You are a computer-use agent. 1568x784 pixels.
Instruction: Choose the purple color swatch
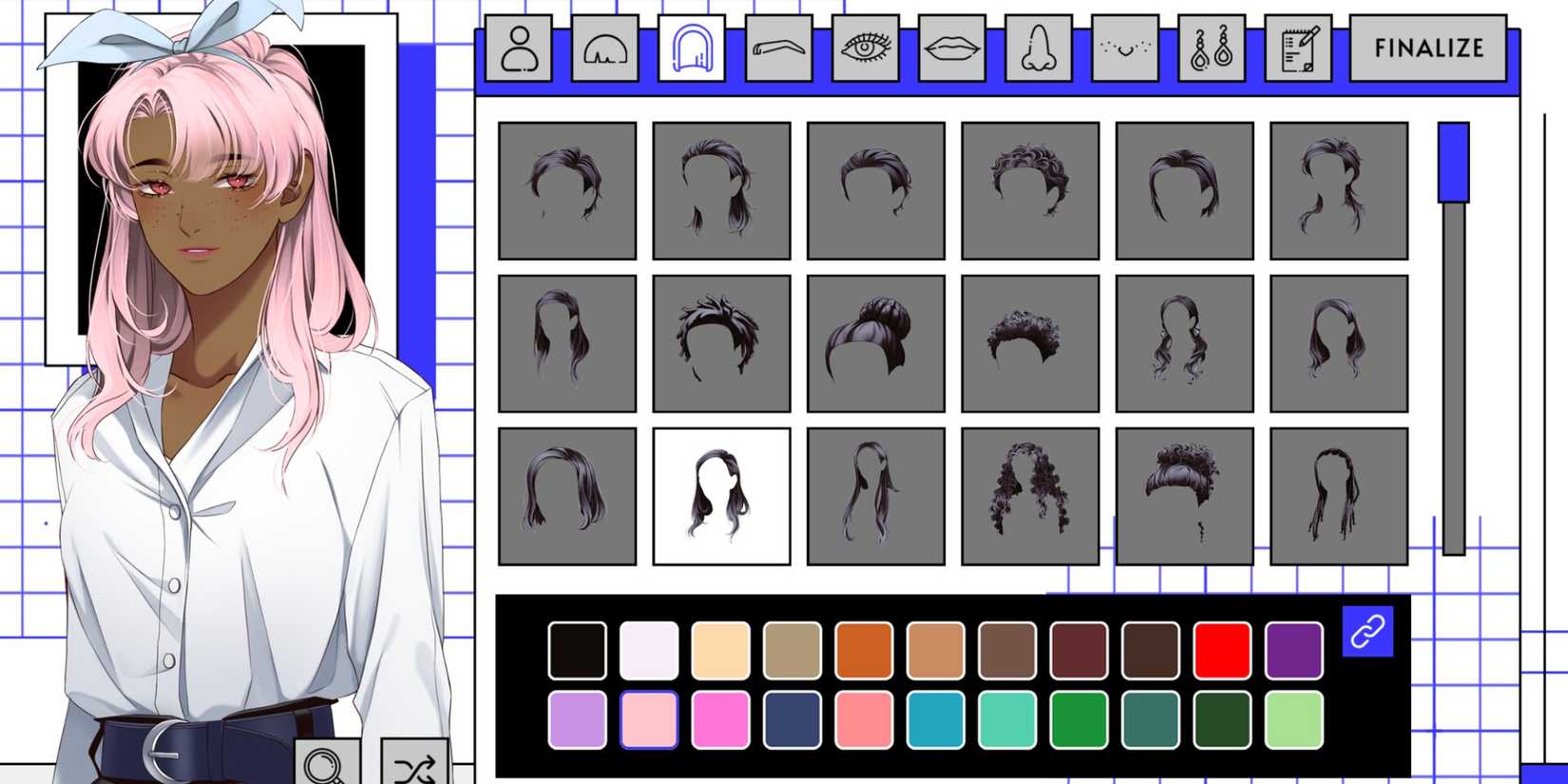1293,651
